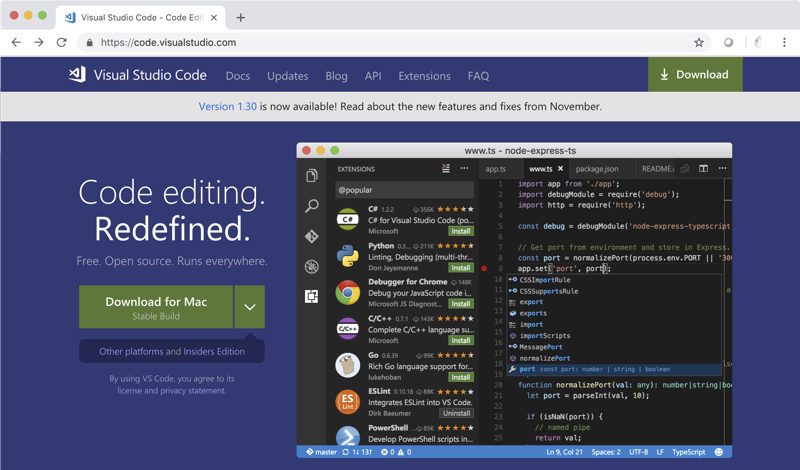The image size is (800, 470).
Task: Click the C# extension icon
Action: 348,219
